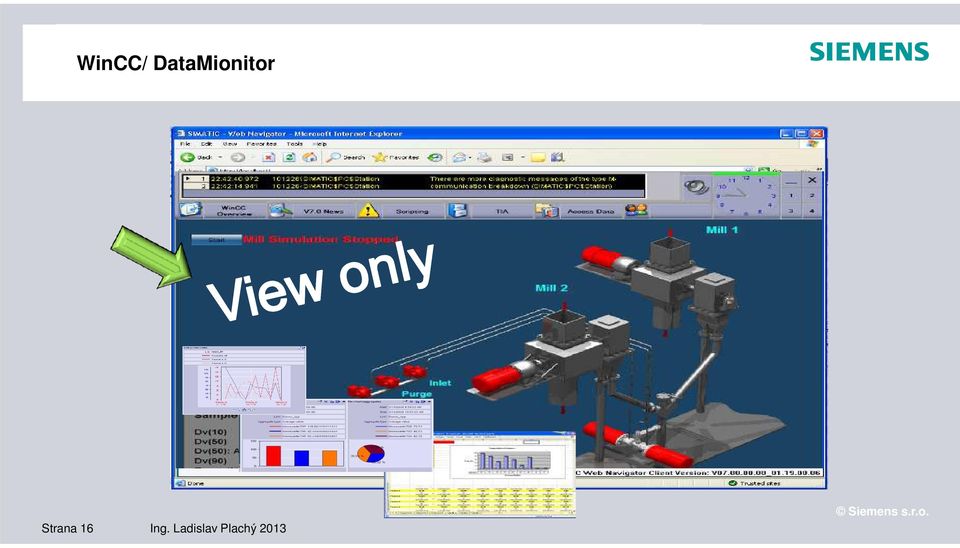960x548 pixels.
Task: Click the two users icon
Action: [x=636, y=210]
